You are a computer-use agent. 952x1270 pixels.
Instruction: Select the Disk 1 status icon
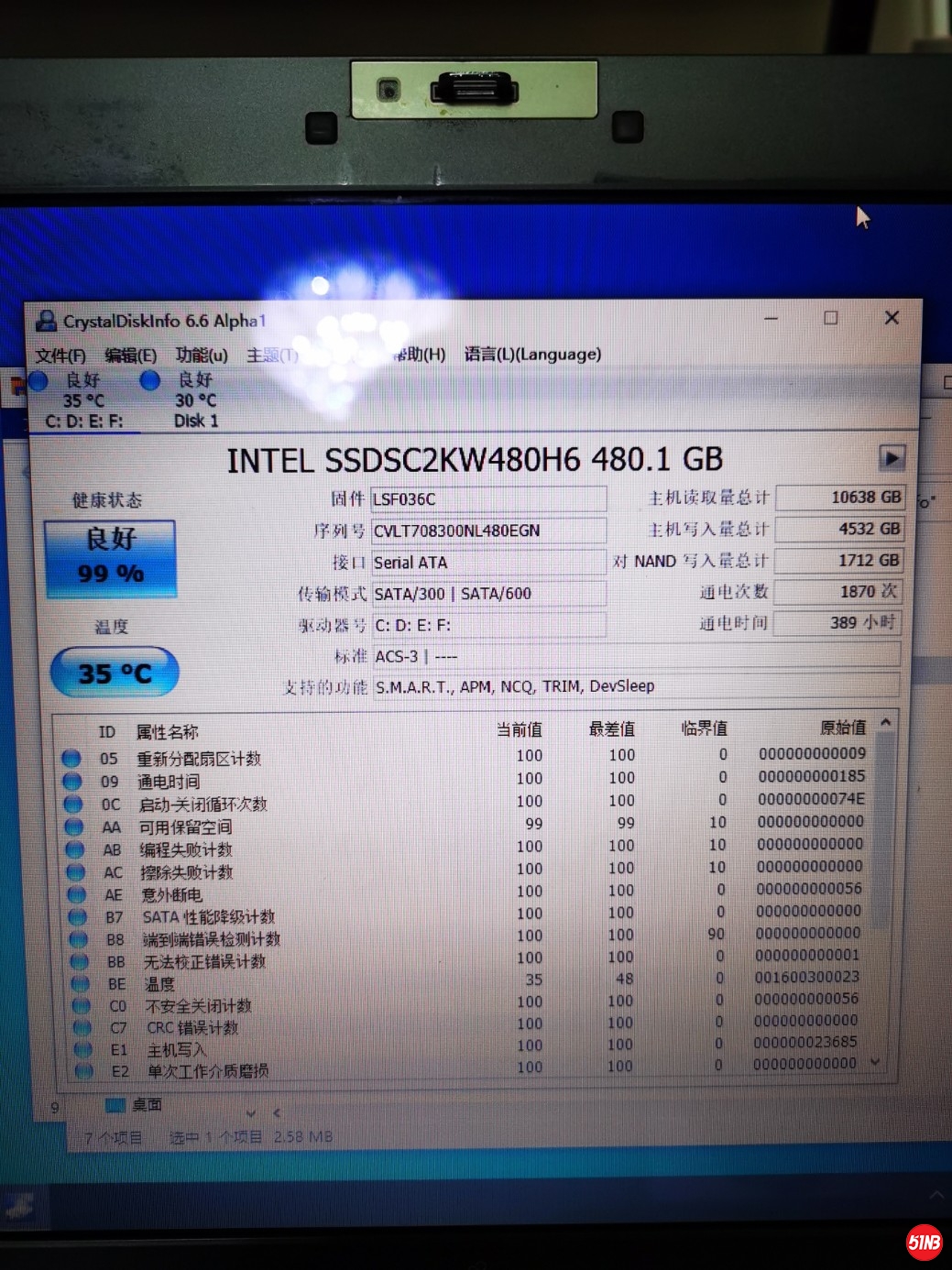click(150, 380)
